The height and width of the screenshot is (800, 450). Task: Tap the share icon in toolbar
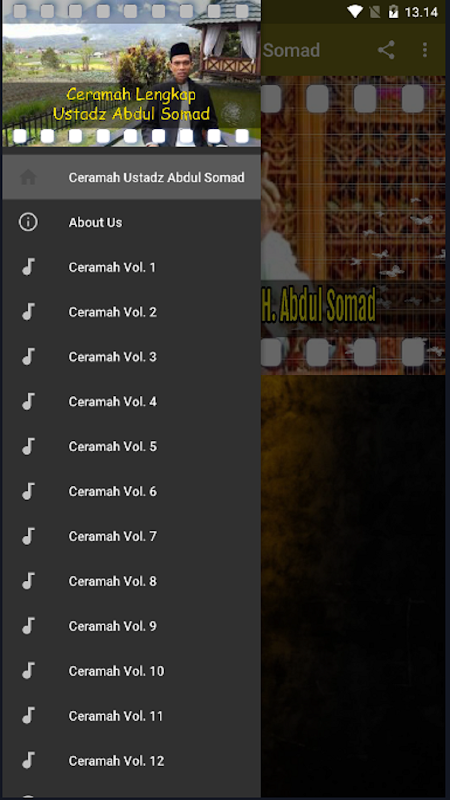(386, 50)
